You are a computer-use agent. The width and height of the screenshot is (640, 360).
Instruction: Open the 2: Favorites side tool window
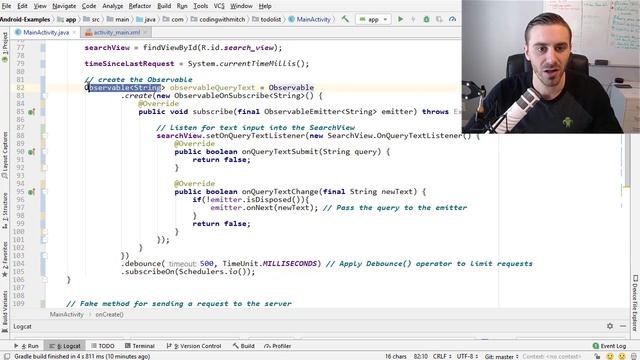coord(5,259)
